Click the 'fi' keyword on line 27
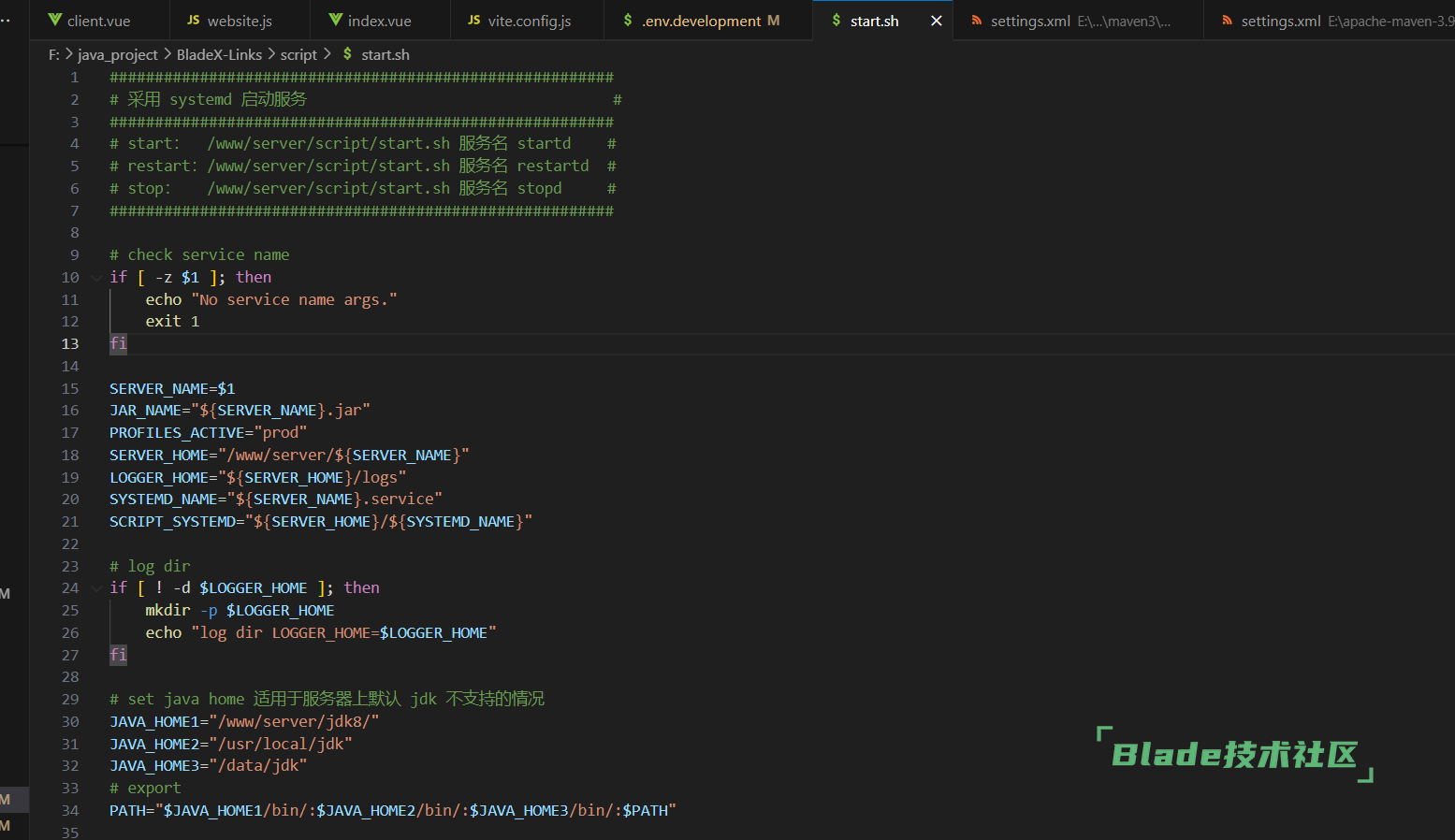 (118, 655)
